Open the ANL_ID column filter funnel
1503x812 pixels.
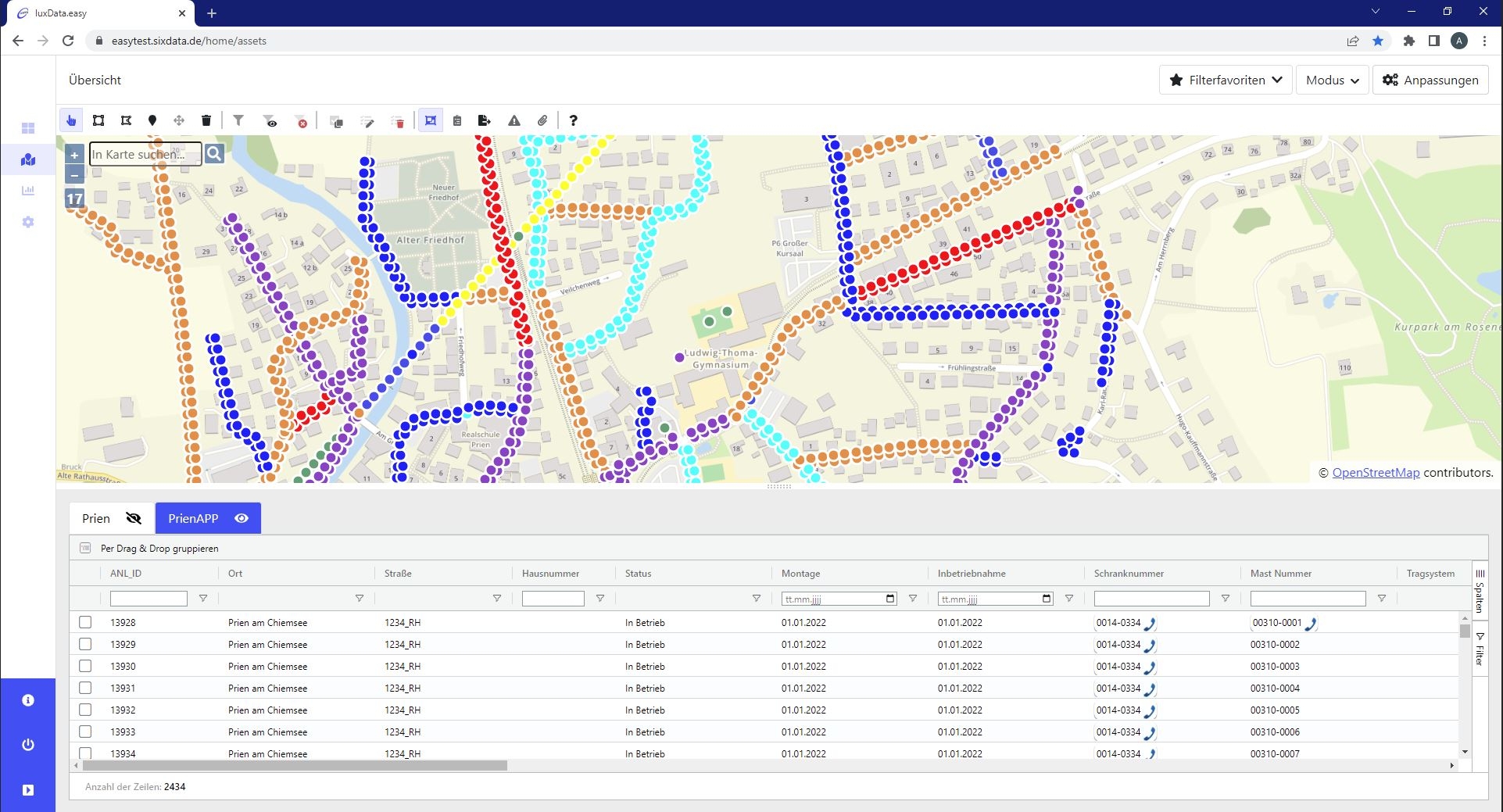[203, 599]
